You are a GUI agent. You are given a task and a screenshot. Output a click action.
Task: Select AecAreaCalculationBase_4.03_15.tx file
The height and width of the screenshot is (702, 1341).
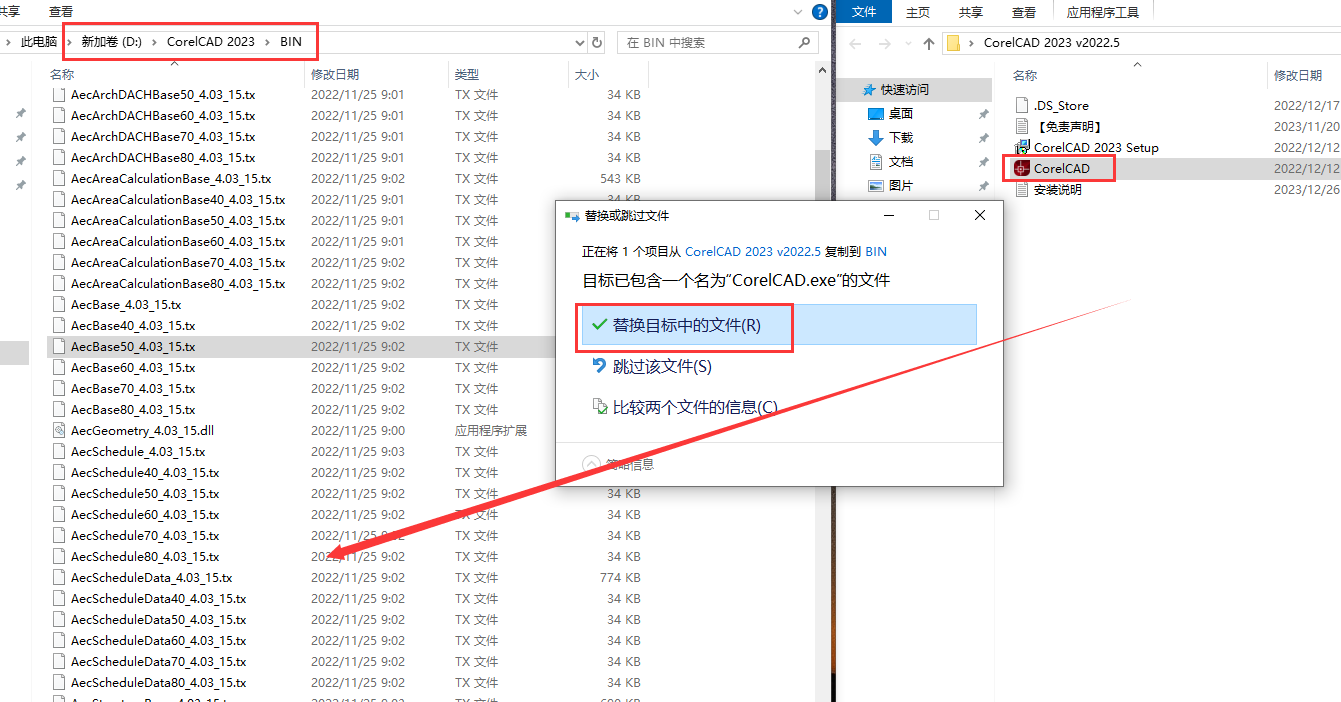pyautogui.click(x=171, y=178)
